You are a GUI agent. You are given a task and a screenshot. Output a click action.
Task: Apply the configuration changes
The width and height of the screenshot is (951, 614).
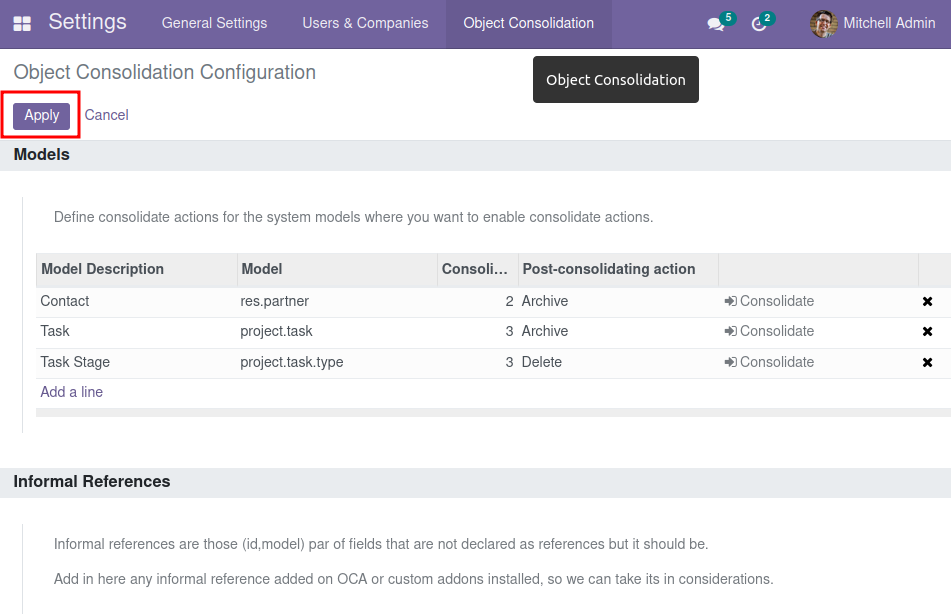coord(42,115)
